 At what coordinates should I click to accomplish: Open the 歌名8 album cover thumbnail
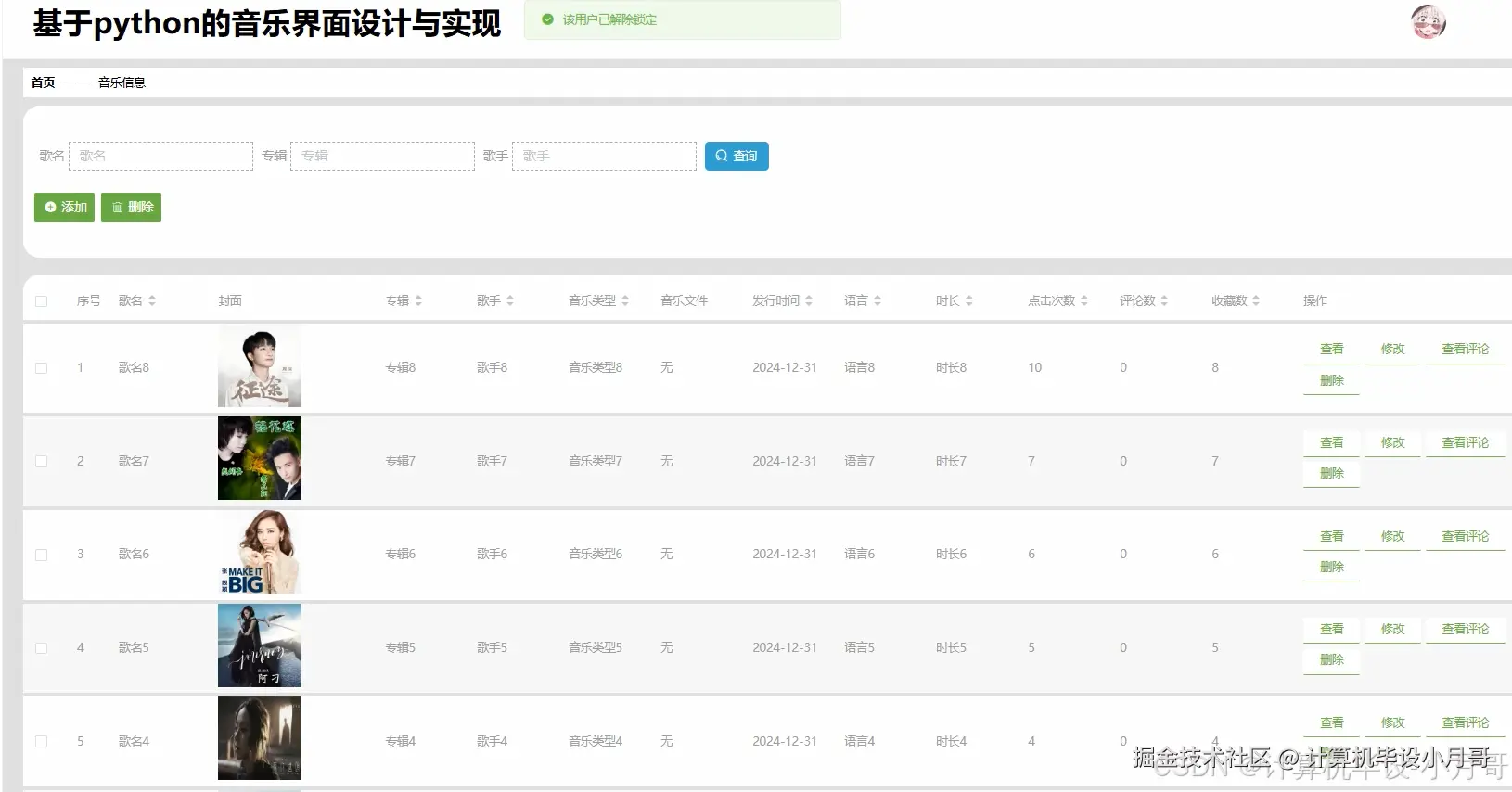click(x=260, y=367)
